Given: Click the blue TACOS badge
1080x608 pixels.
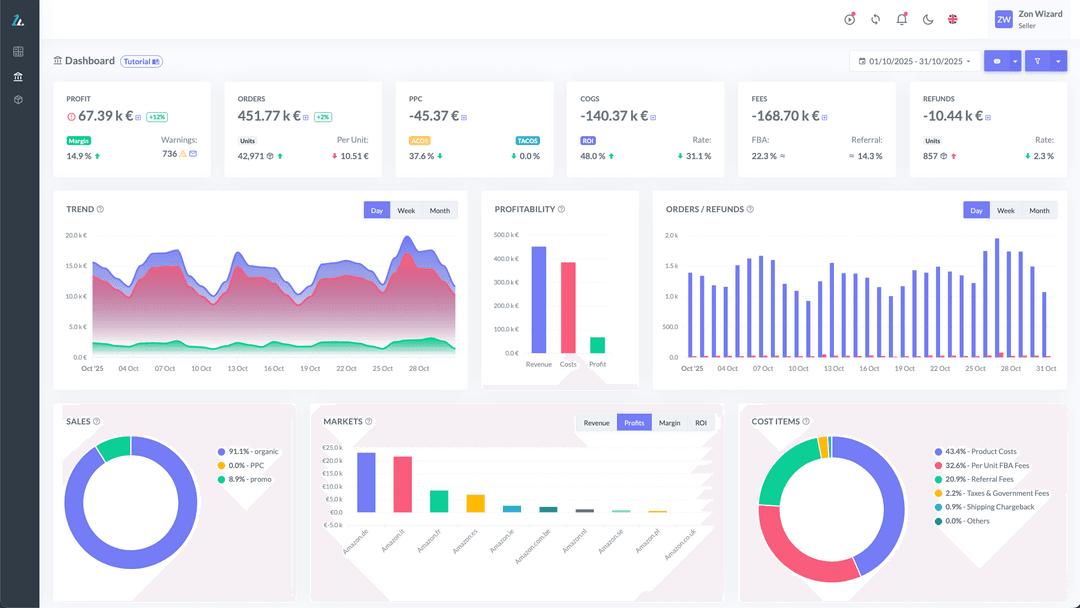Looking at the screenshot, I should tap(528, 140).
